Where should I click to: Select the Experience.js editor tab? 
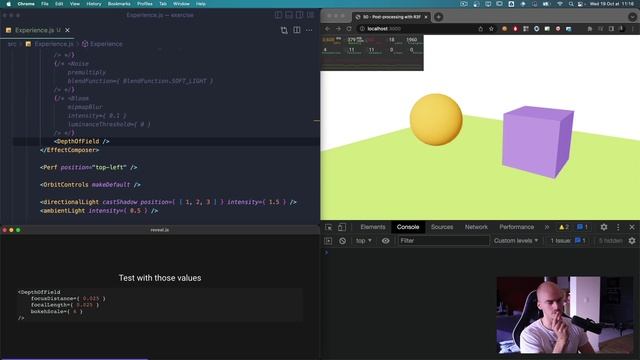pos(38,30)
